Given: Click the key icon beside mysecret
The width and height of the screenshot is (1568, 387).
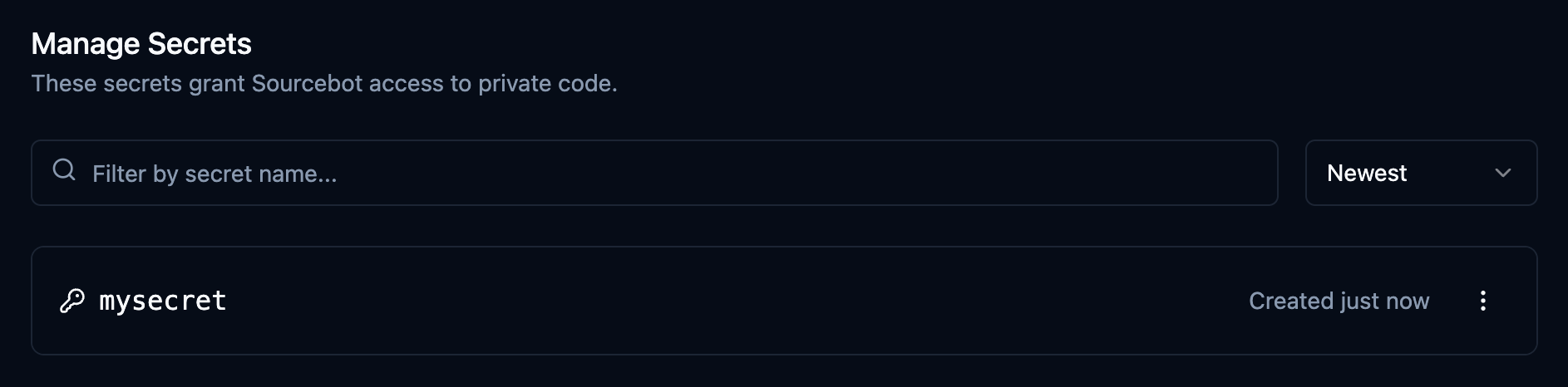Looking at the screenshot, I should click(x=72, y=301).
